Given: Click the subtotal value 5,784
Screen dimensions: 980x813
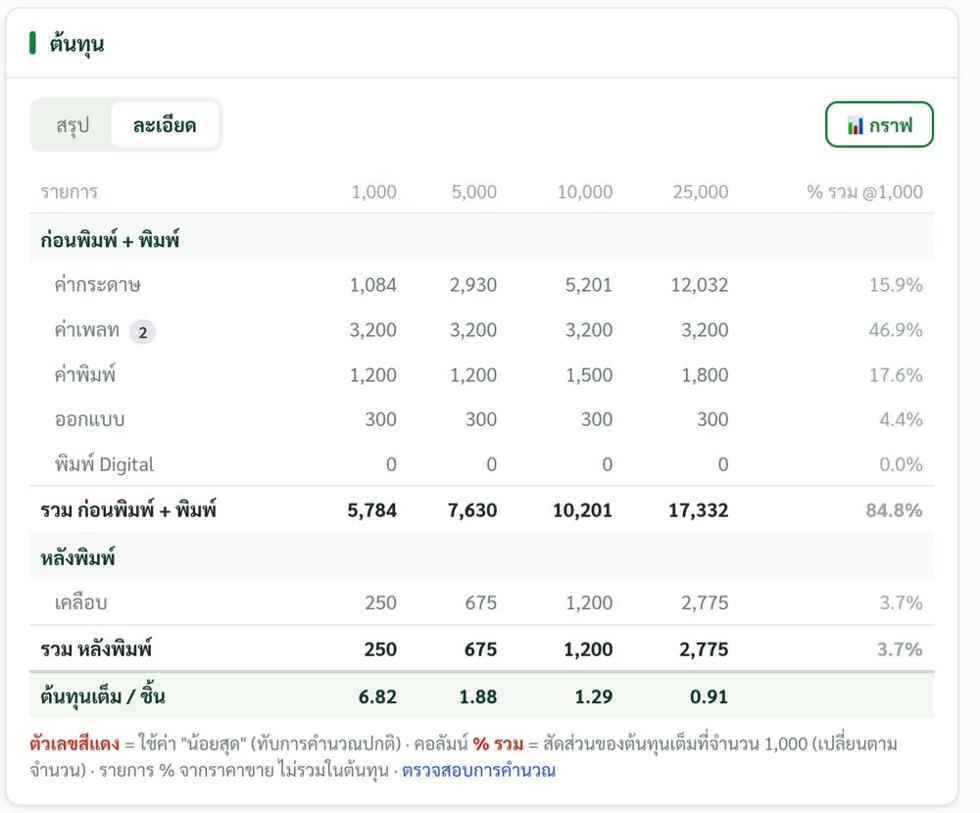Looking at the screenshot, I should point(372,510).
